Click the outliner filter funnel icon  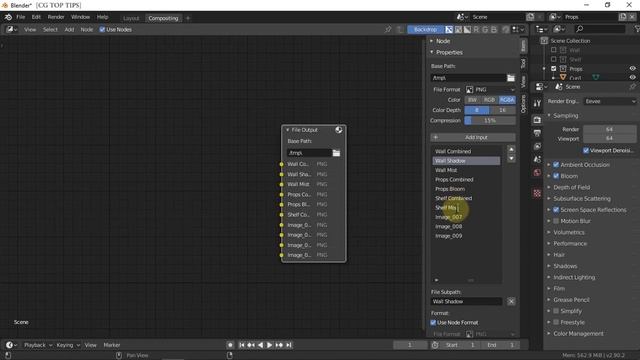pos(637,29)
